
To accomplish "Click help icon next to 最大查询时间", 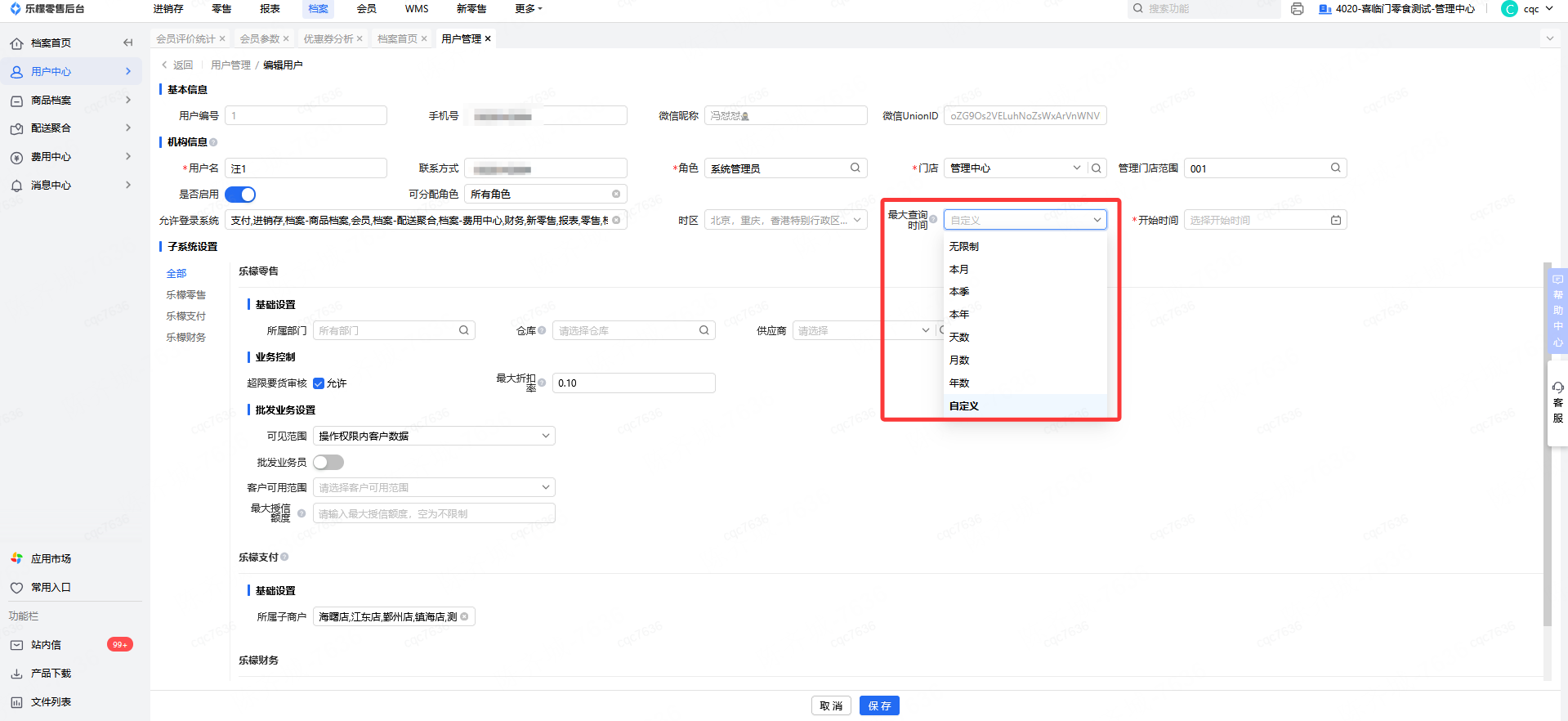I will pyautogui.click(x=933, y=219).
